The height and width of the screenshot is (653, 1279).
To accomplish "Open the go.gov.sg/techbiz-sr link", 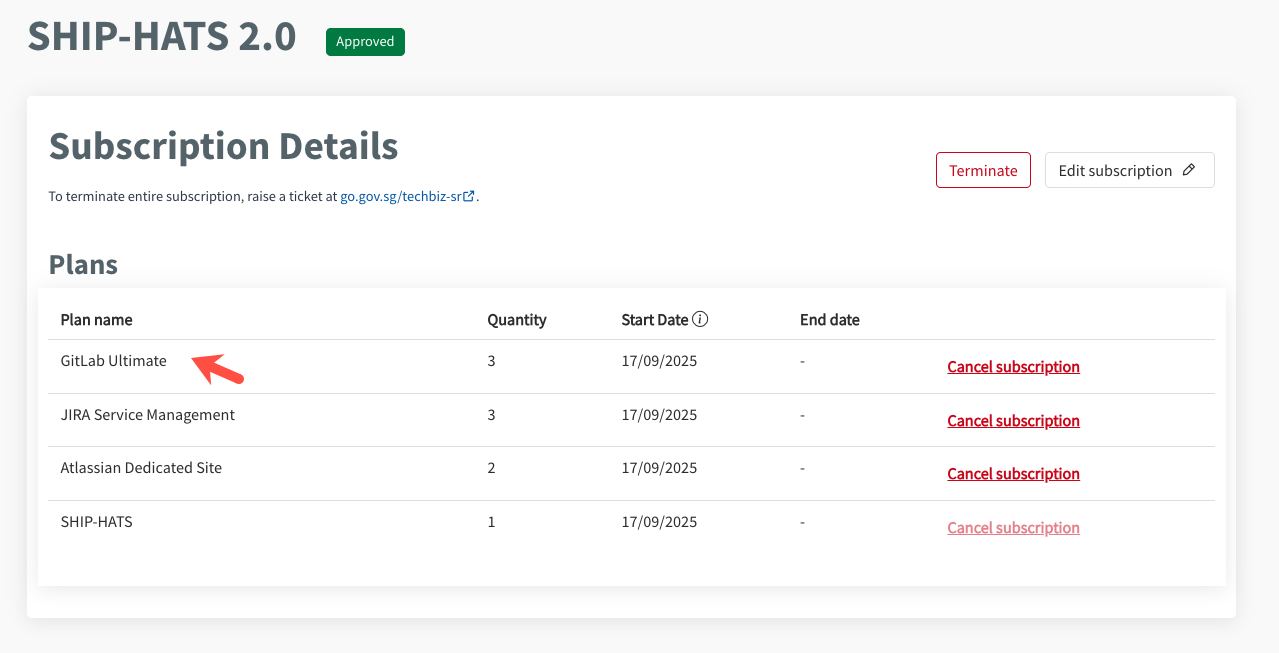I will (400, 197).
